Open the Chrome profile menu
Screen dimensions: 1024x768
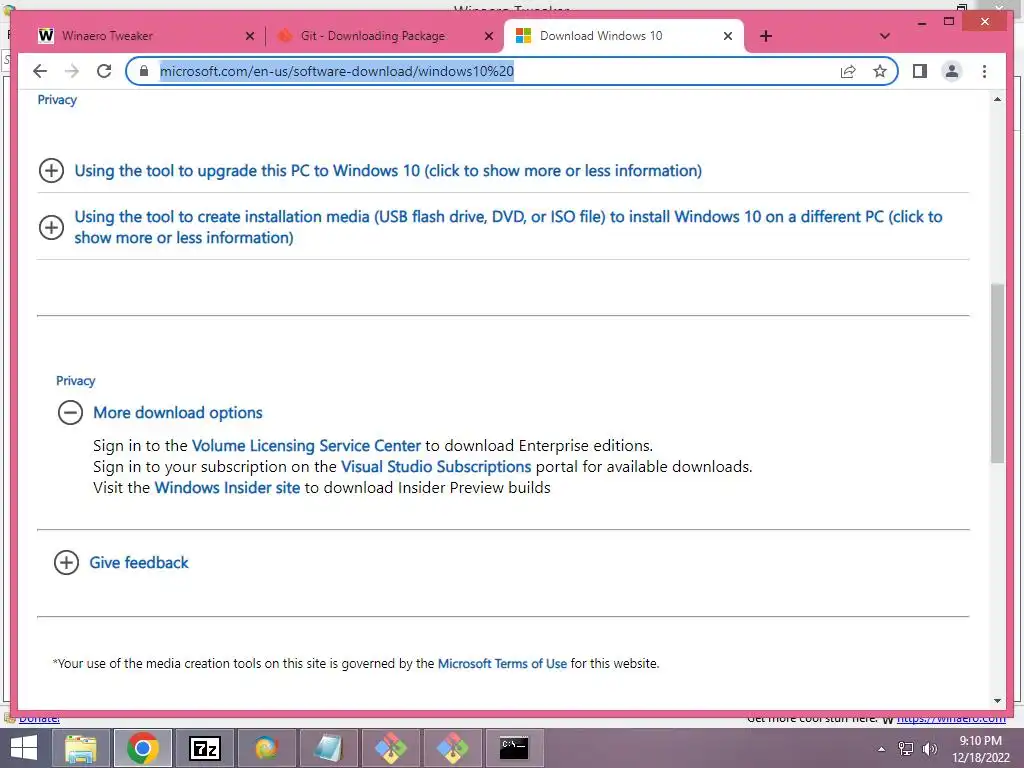pos(952,71)
